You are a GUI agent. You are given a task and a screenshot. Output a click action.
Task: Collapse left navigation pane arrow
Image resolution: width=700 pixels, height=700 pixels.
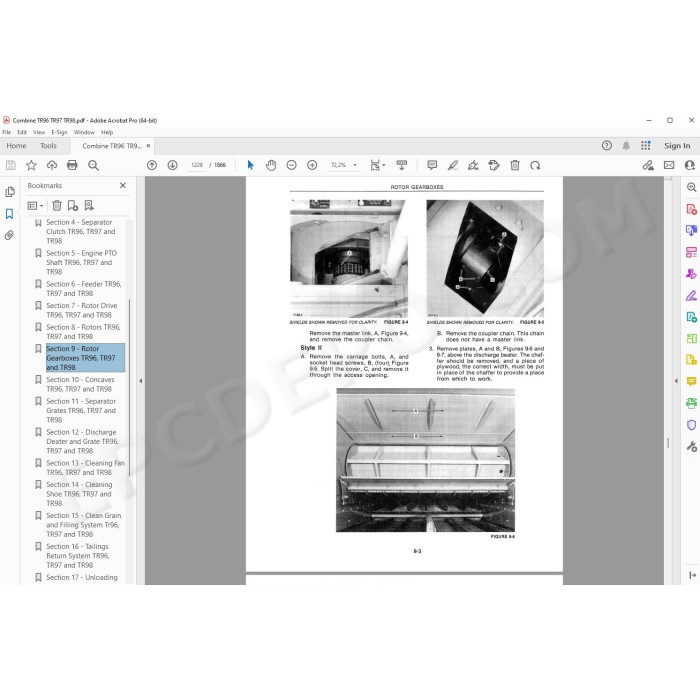[141, 381]
